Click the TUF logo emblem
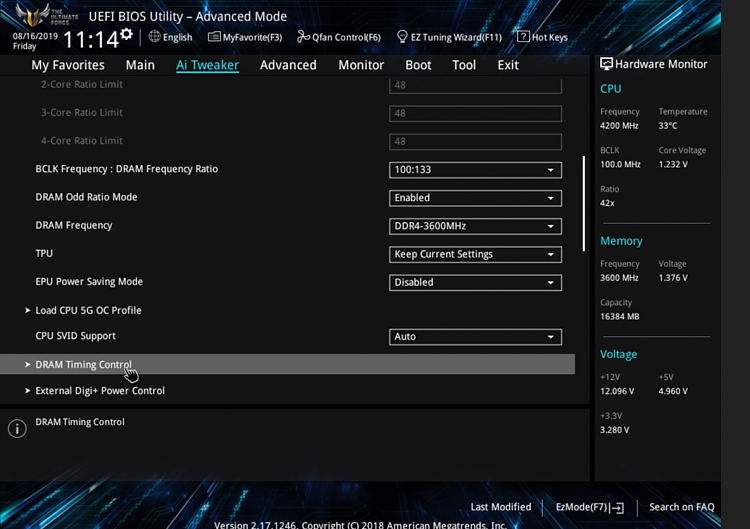The width and height of the screenshot is (750, 529). [32, 15]
